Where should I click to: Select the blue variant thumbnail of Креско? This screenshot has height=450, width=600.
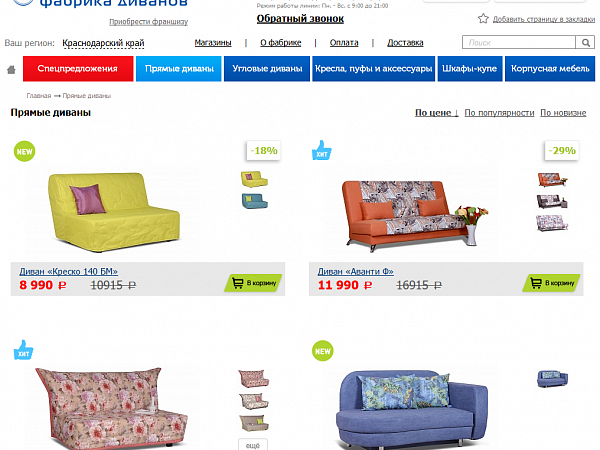click(255, 201)
